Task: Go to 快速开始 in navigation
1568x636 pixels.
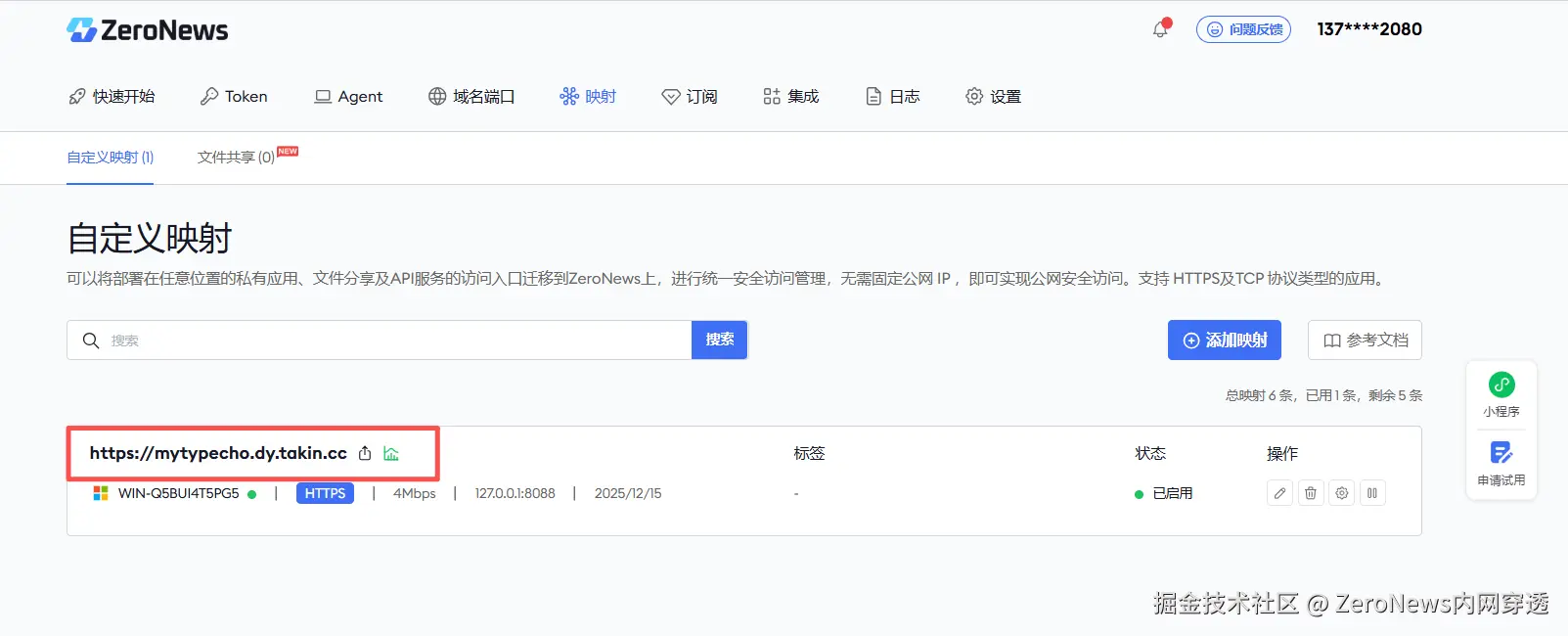Action: 112,96
